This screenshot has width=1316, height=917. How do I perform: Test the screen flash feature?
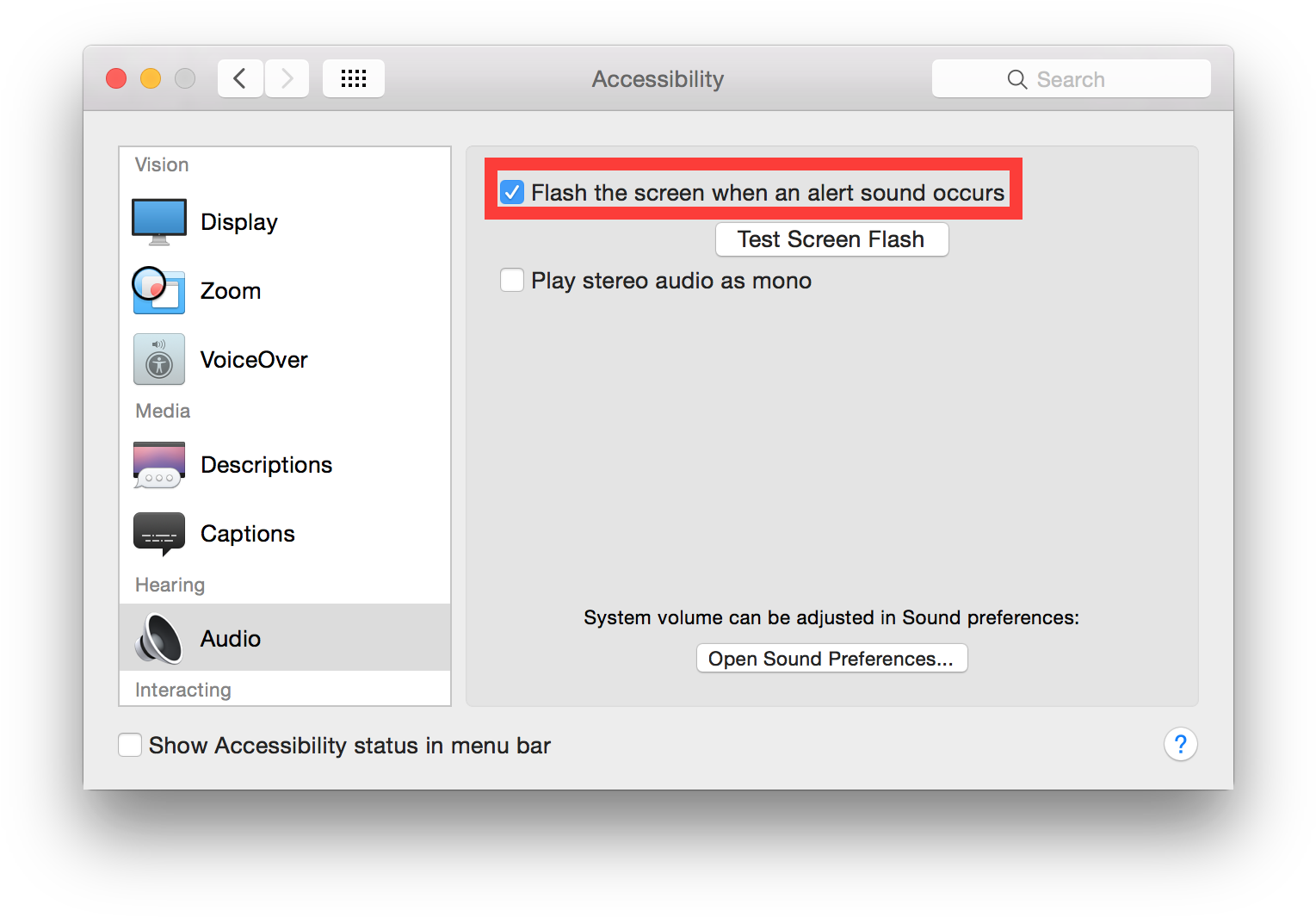(x=831, y=239)
